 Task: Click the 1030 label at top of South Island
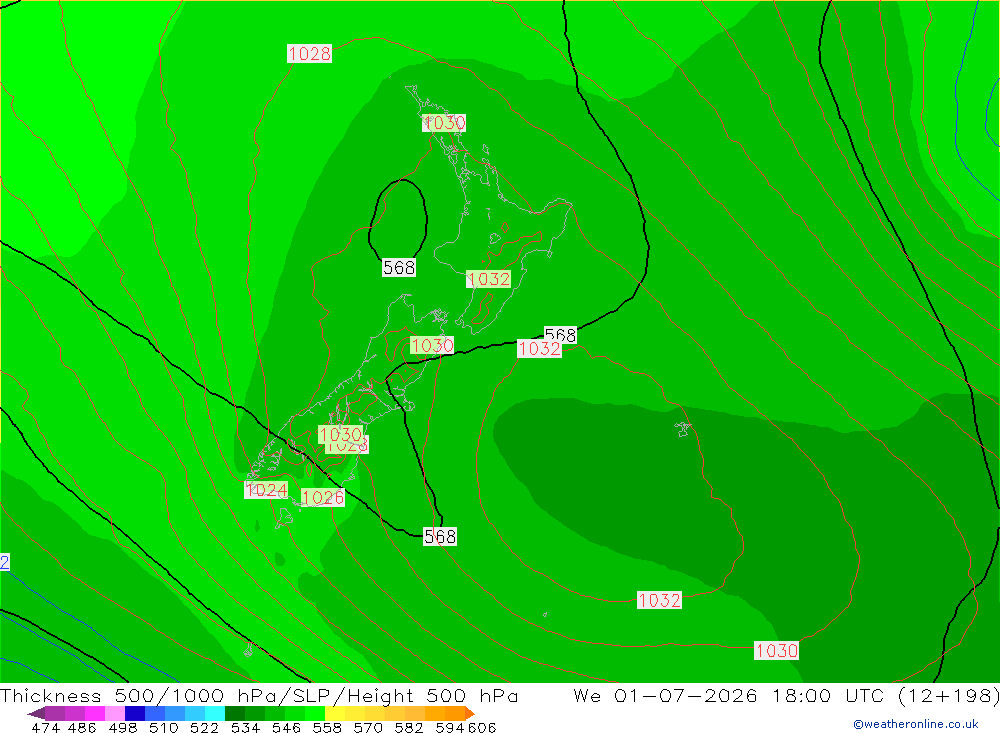(x=432, y=346)
